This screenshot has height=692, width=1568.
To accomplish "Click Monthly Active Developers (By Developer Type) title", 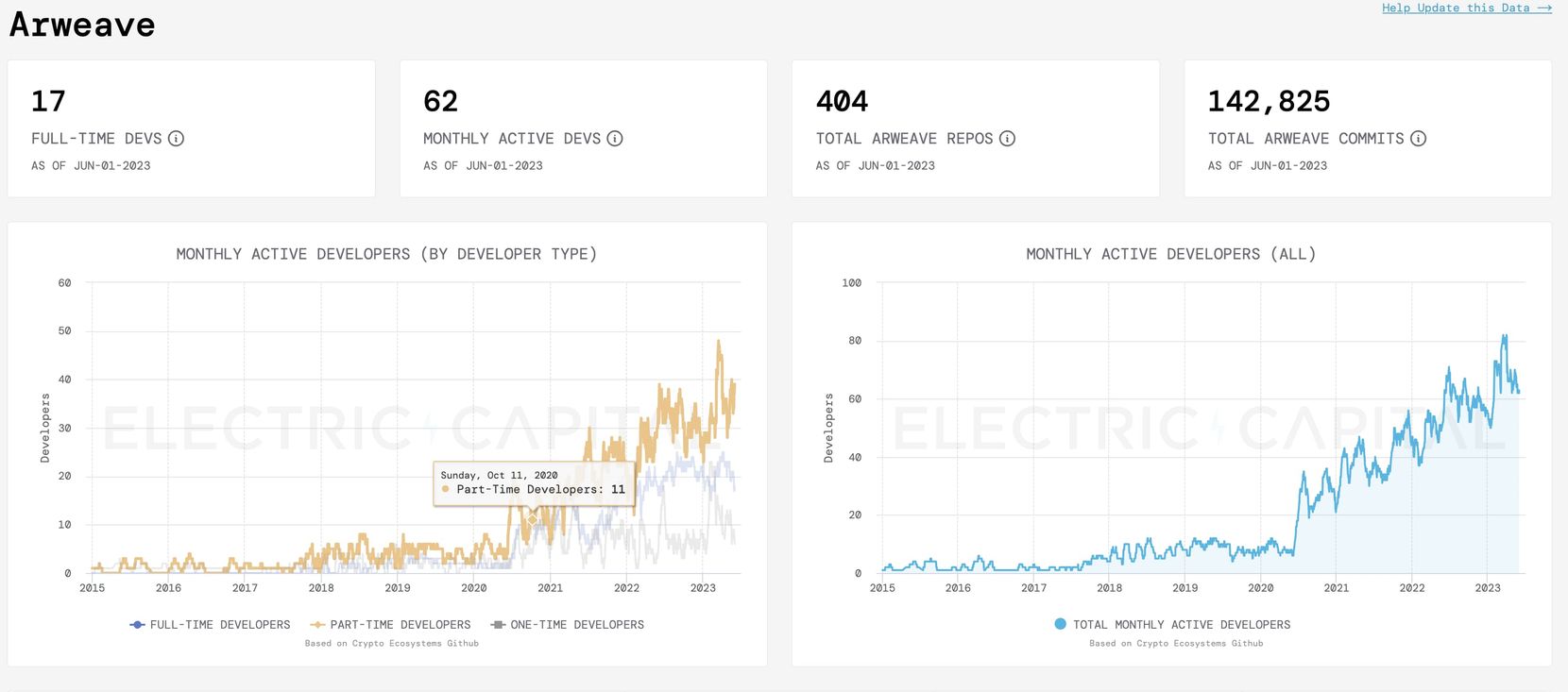I will [x=386, y=254].
